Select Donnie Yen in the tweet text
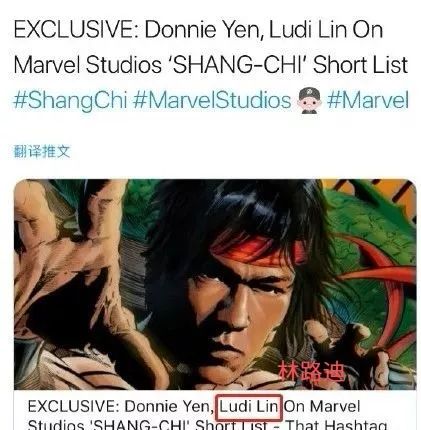 point(202,30)
